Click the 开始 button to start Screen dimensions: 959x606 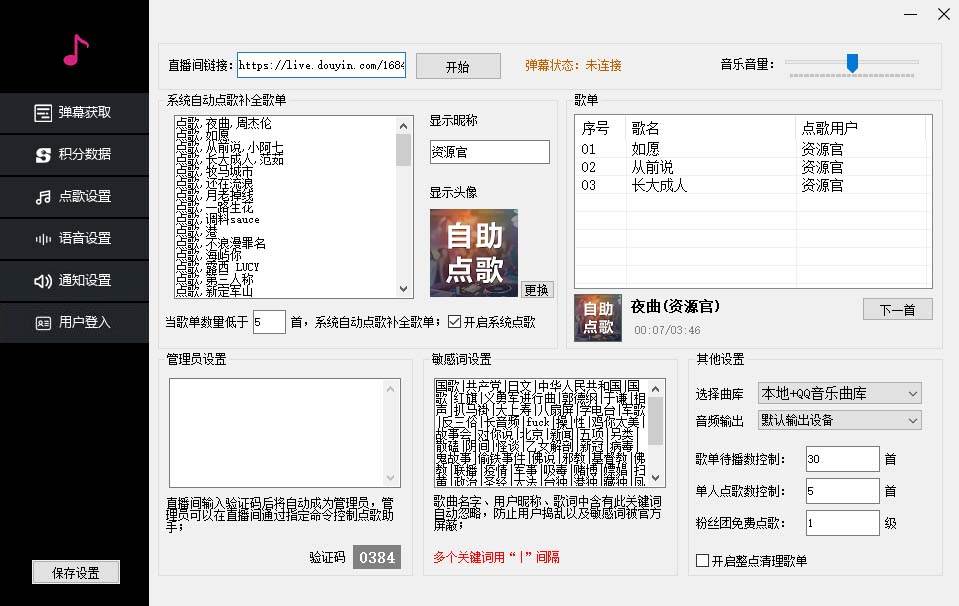(458, 65)
